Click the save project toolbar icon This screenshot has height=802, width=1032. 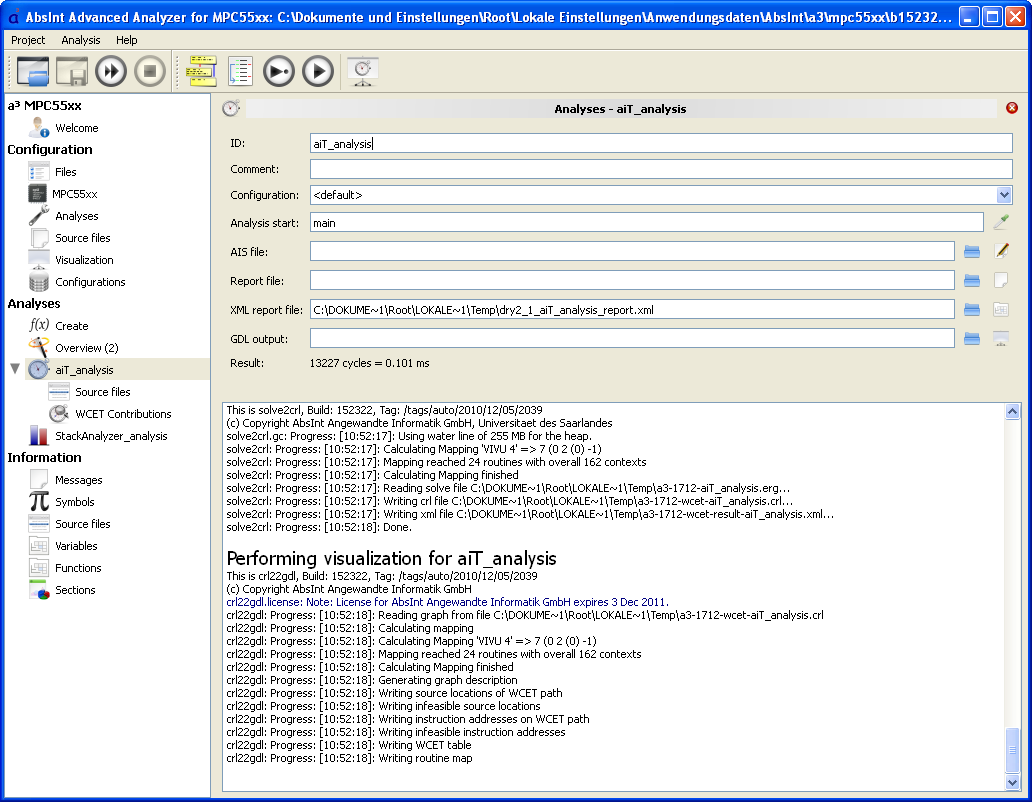point(72,71)
